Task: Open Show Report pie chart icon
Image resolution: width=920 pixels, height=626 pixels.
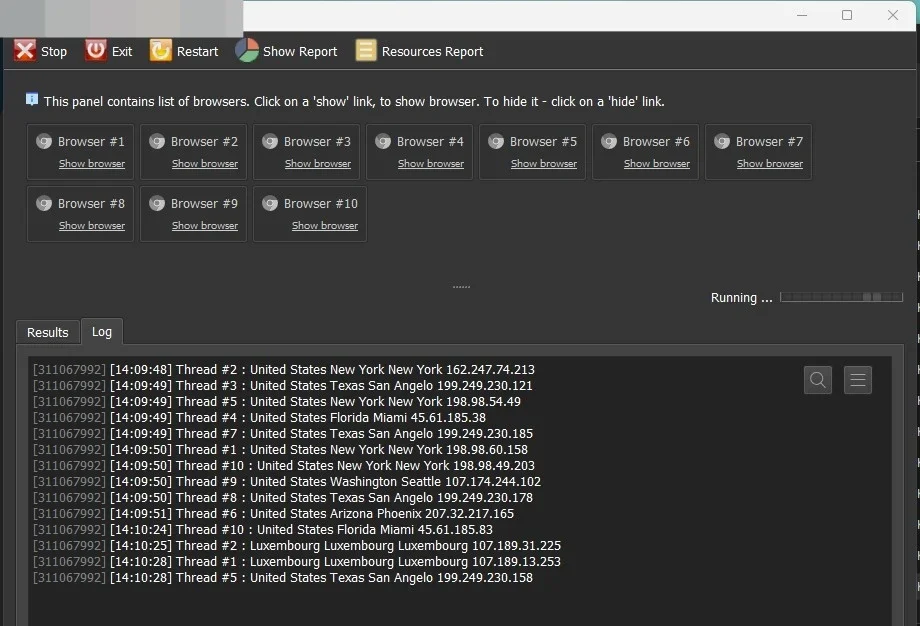Action: tap(247, 50)
